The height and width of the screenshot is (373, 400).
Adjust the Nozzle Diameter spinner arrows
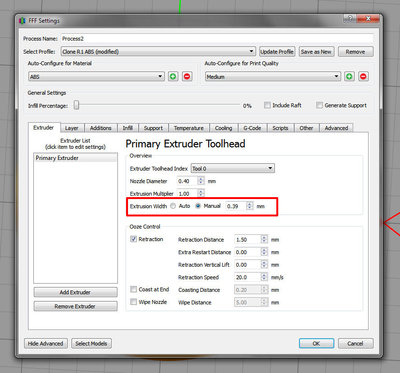click(x=201, y=181)
